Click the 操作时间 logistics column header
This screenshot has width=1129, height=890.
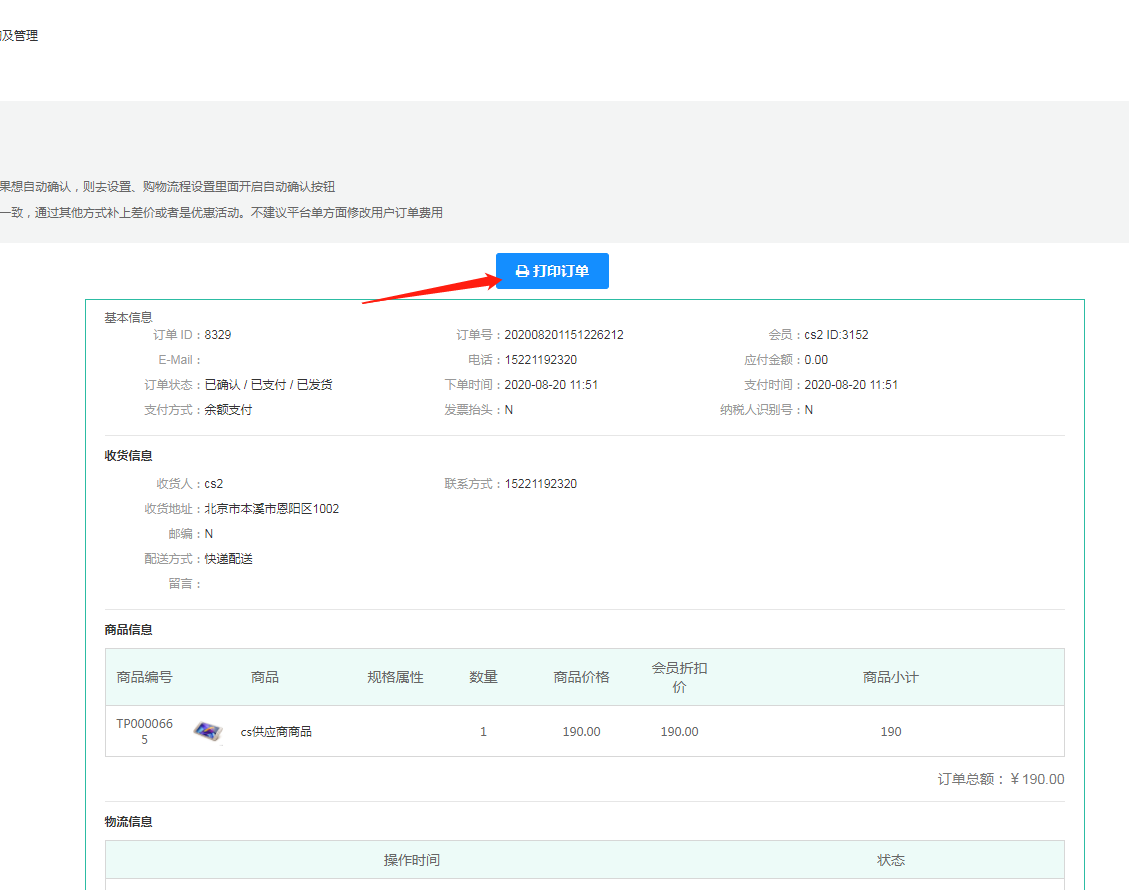[x=411, y=860]
